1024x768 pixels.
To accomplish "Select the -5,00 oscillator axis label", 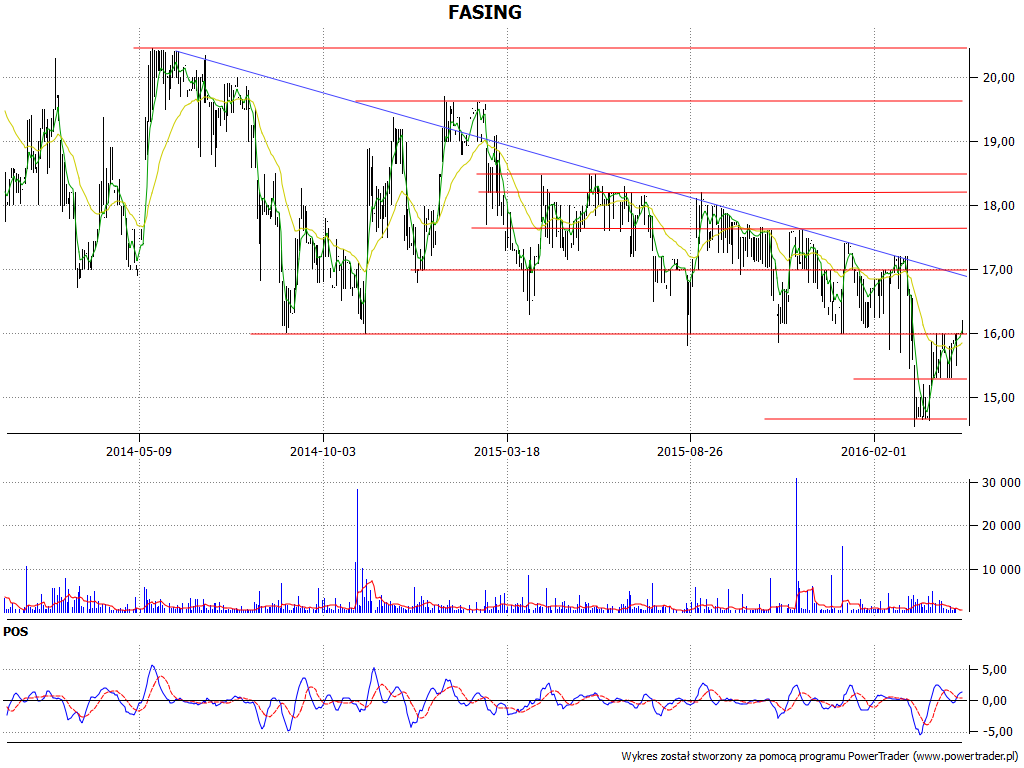I will [999, 731].
